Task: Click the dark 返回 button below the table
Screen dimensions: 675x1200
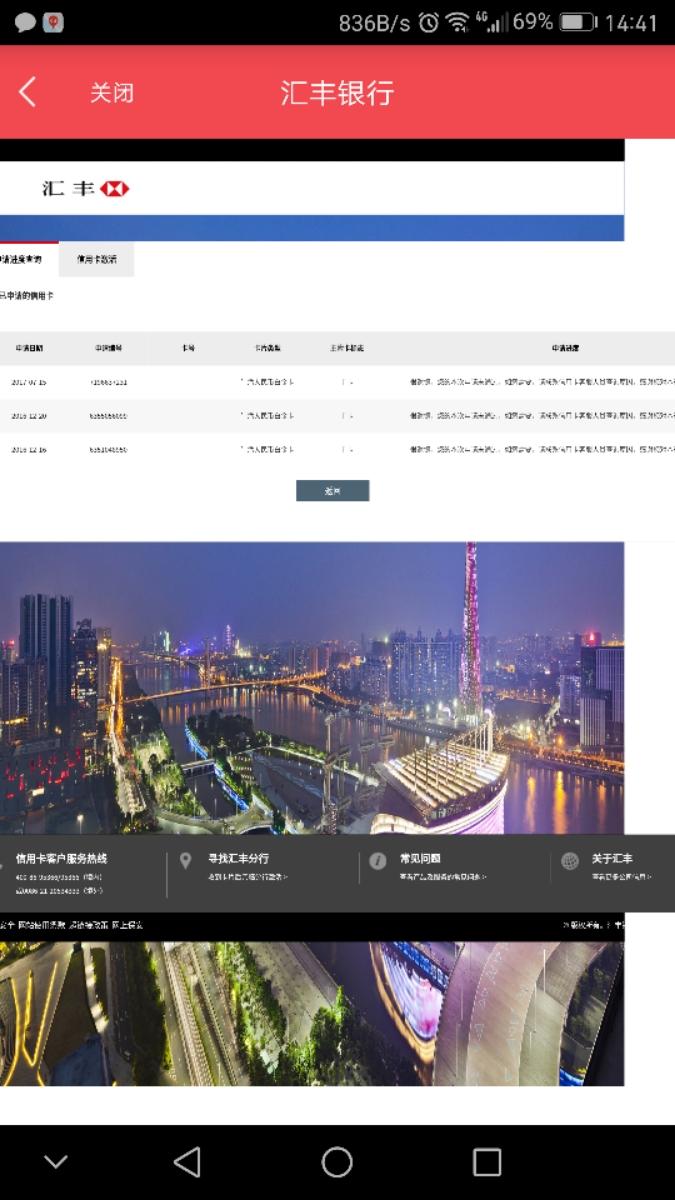Action: 333,491
